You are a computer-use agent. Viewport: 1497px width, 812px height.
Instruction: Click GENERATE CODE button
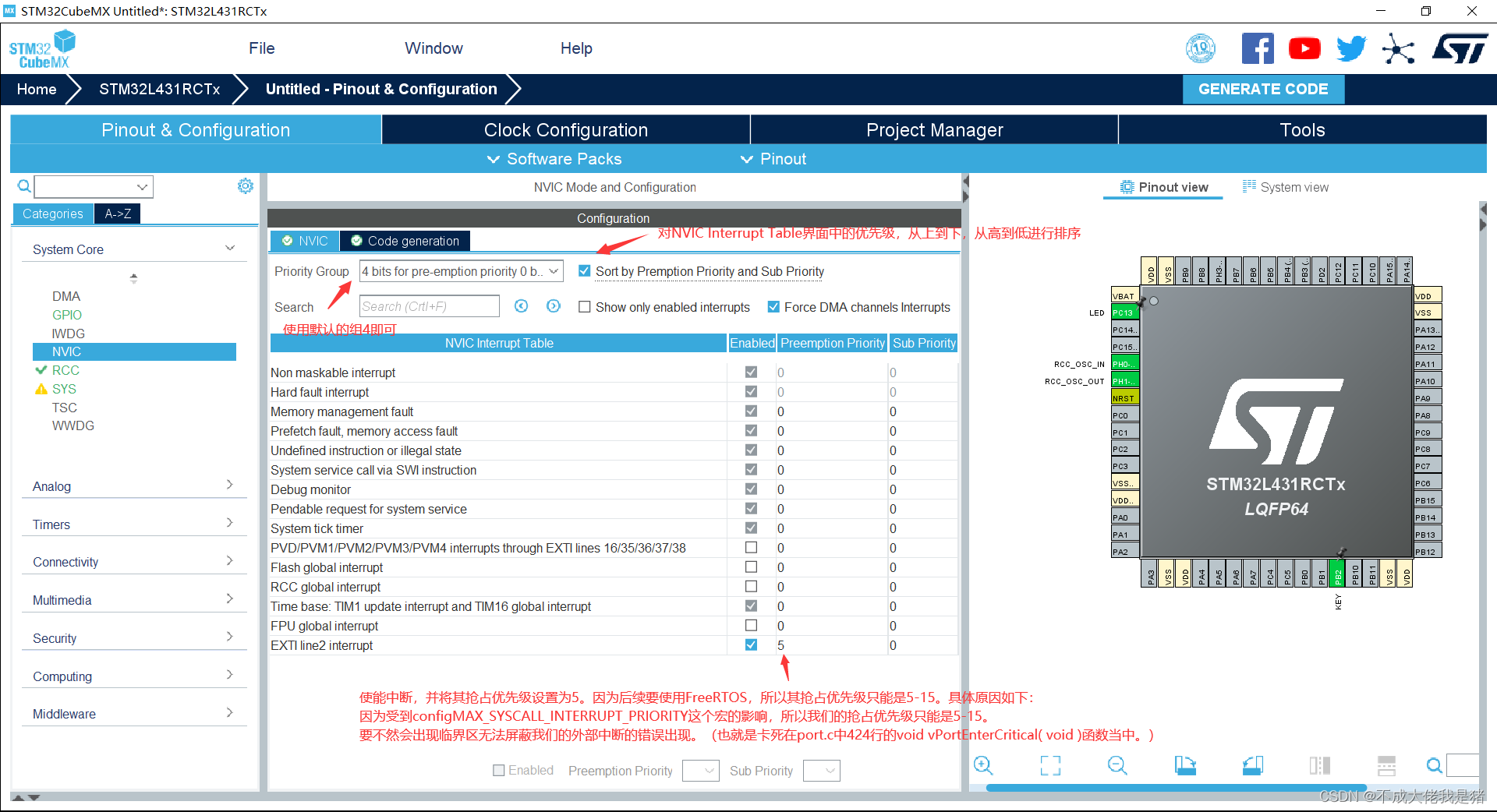pos(1263,89)
